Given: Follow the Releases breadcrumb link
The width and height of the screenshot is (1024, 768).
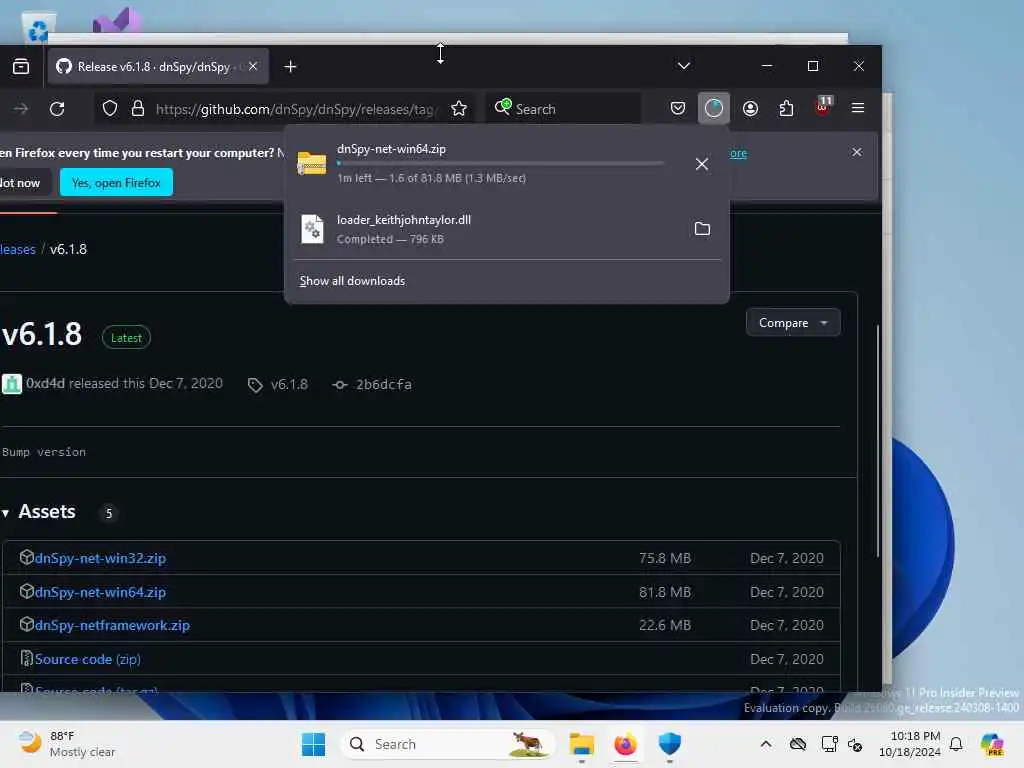Looking at the screenshot, I should (x=18, y=249).
